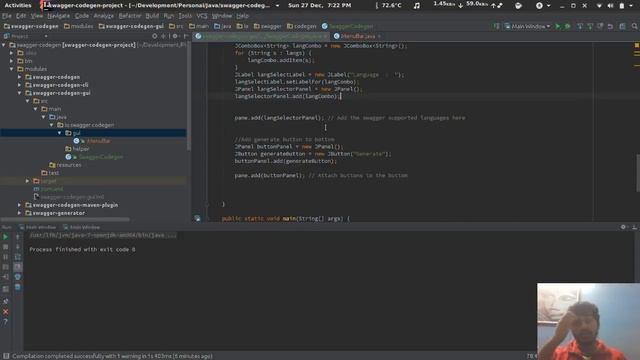
Task: Click the yellow warning stripe marker at editor top right
Action: (637, 45)
